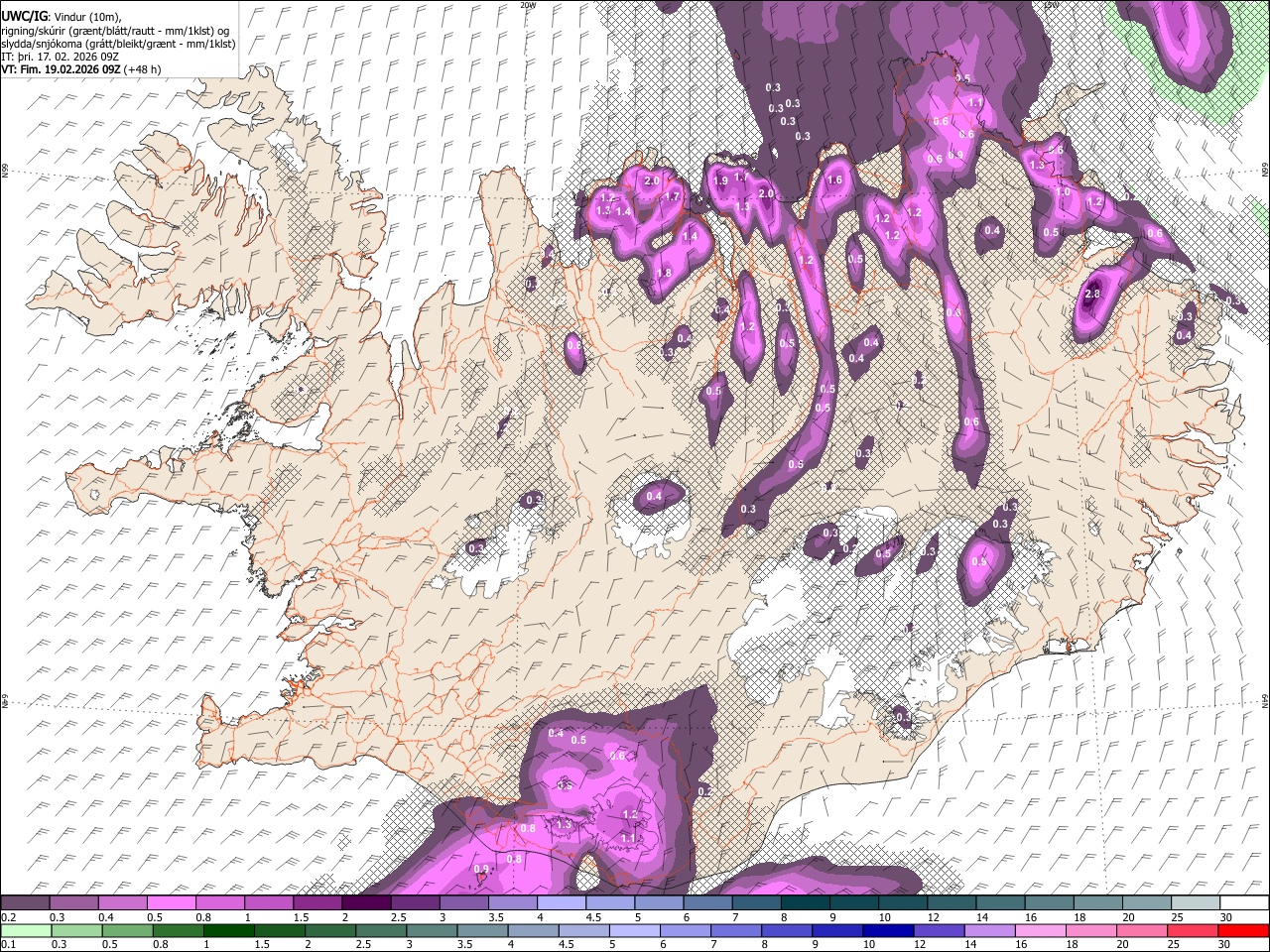The image size is (1270, 952).
Task: Click the 1.9 precipitation value on the map
Action: [720, 181]
